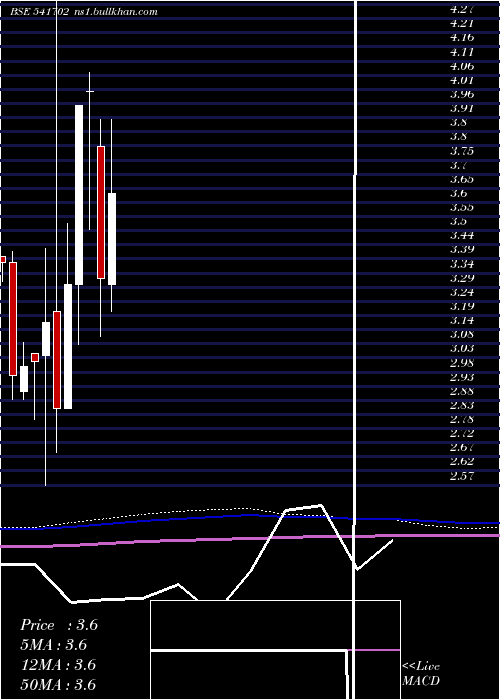Click the 12MA : 3.6 readout

[58, 665]
